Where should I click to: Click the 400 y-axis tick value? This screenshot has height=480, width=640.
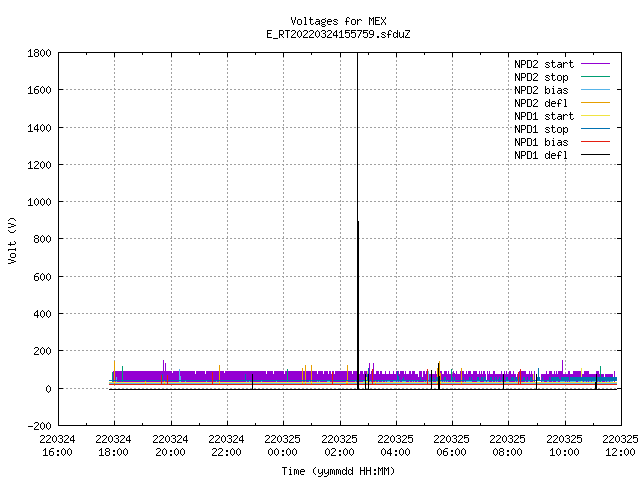42,314
